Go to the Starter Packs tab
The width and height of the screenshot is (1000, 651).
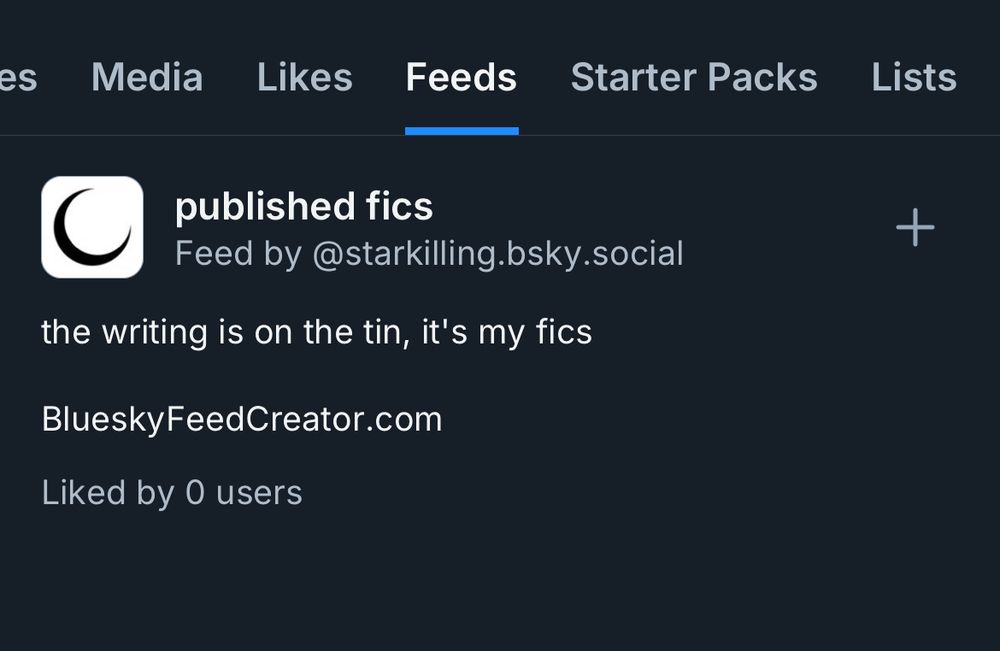(x=694, y=77)
